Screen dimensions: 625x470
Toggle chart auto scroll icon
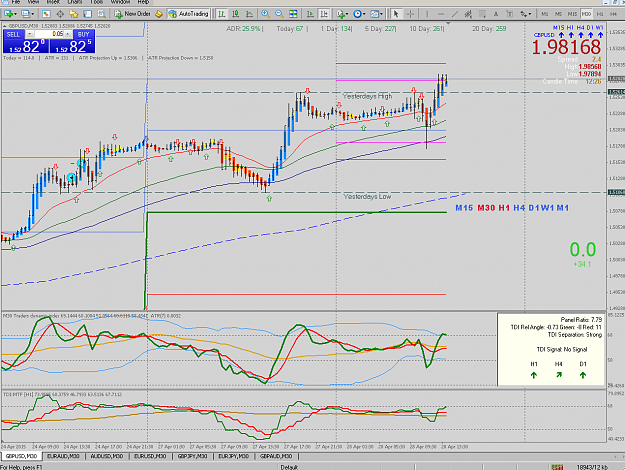click(x=310, y=14)
